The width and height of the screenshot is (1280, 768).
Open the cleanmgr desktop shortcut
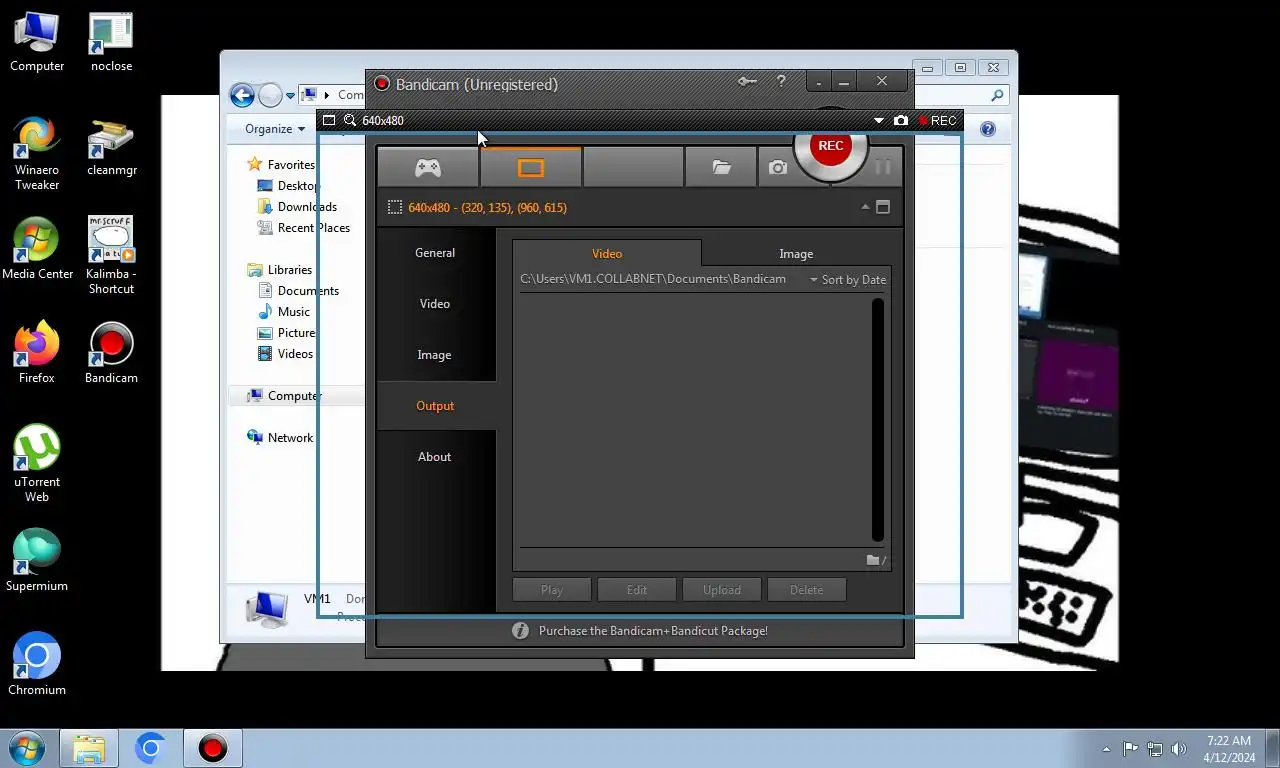click(x=111, y=147)
